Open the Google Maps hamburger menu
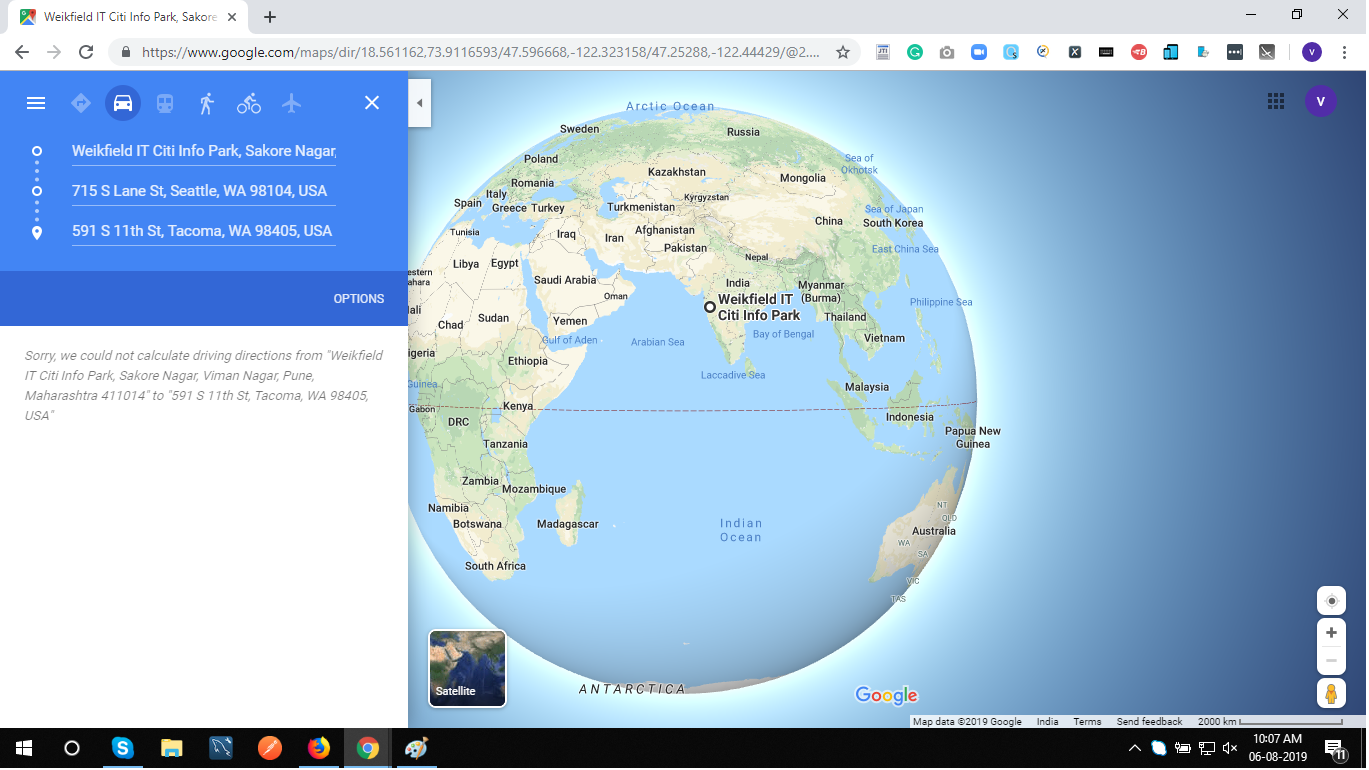The image size is (1369, 770). [36, 103]
